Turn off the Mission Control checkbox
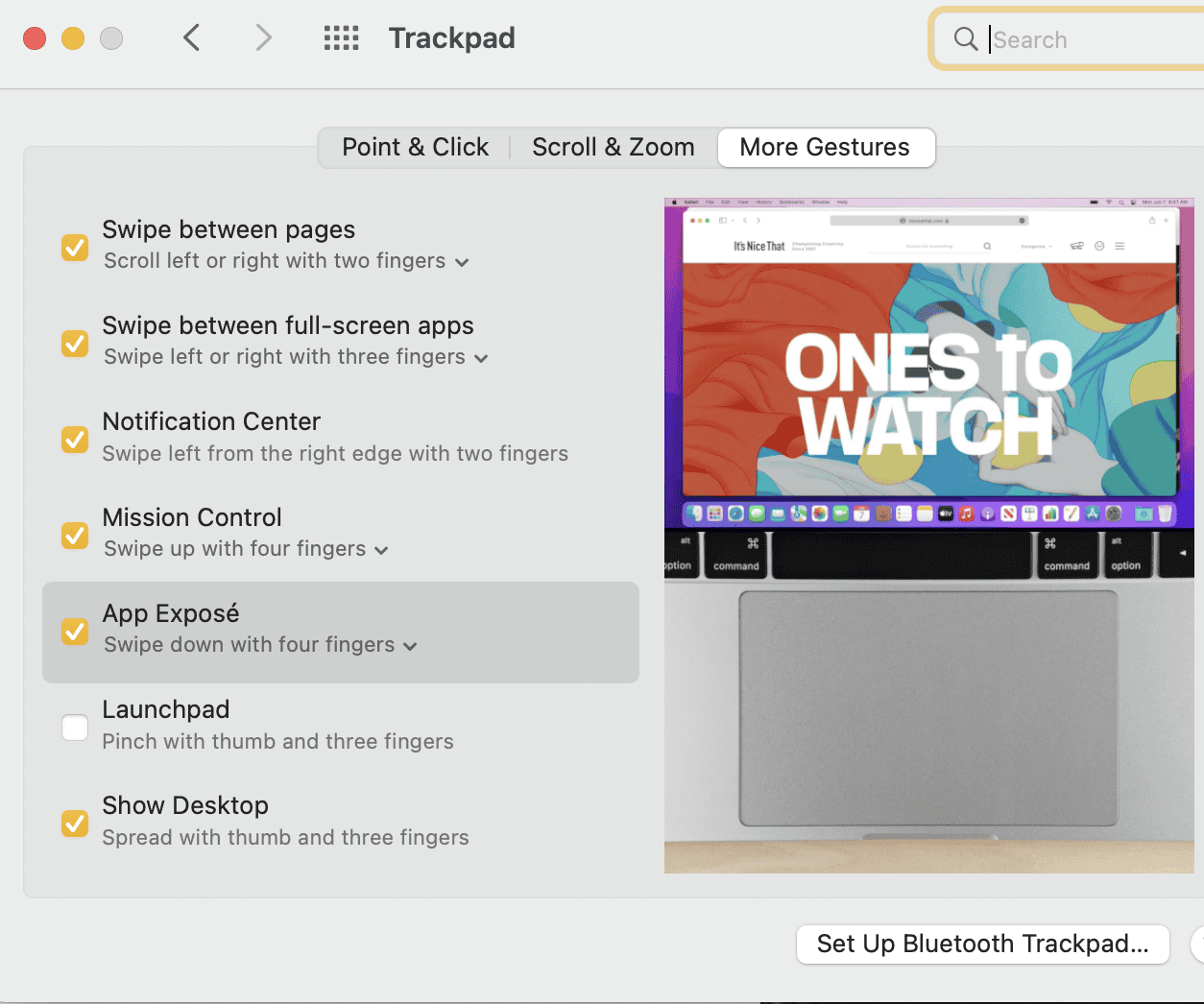Screen dimensions: 1204x1004 pos(75,535)
